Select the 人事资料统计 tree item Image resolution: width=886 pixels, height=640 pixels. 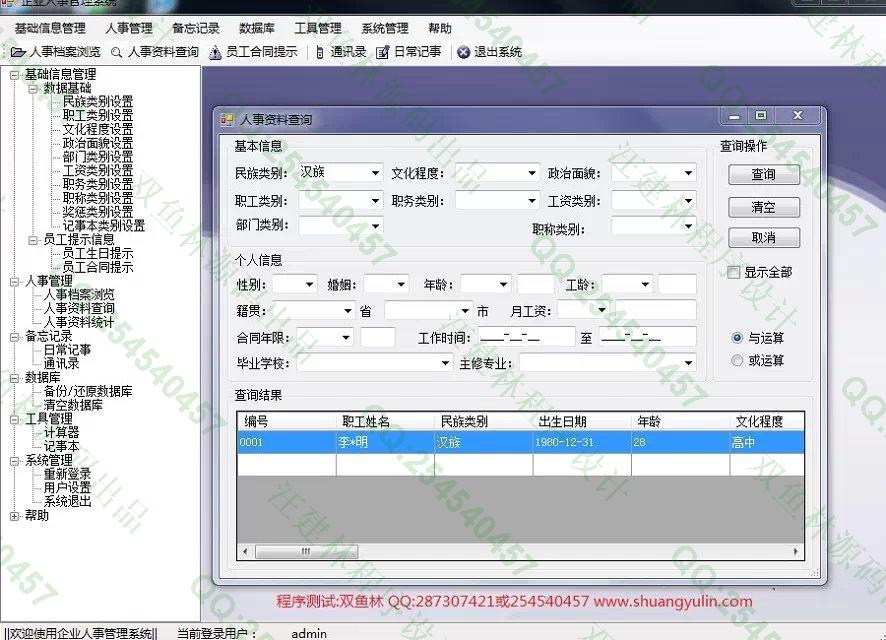[x=79, y=323]
